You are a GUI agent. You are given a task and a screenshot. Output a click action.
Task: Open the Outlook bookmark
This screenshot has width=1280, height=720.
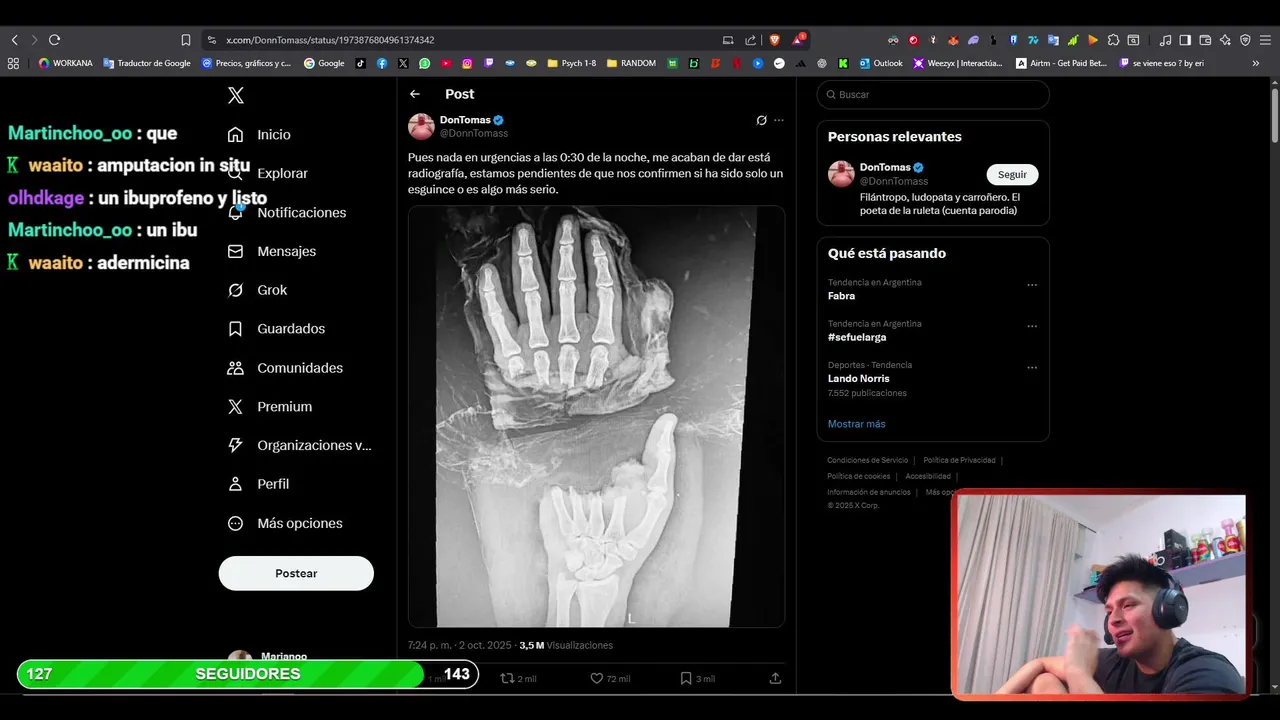tap(880, 63)
